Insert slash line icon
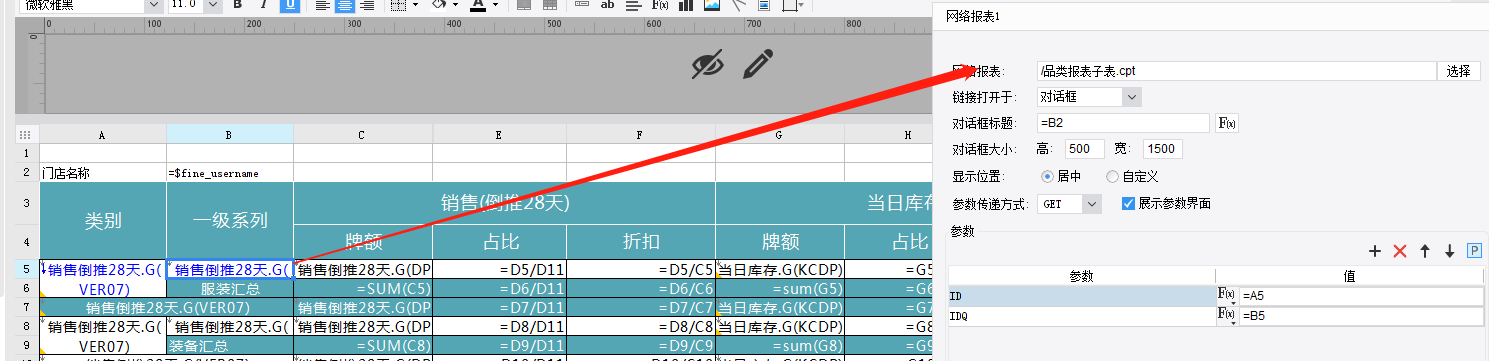This screenshot has width=1489, height=361. [738, 5]
